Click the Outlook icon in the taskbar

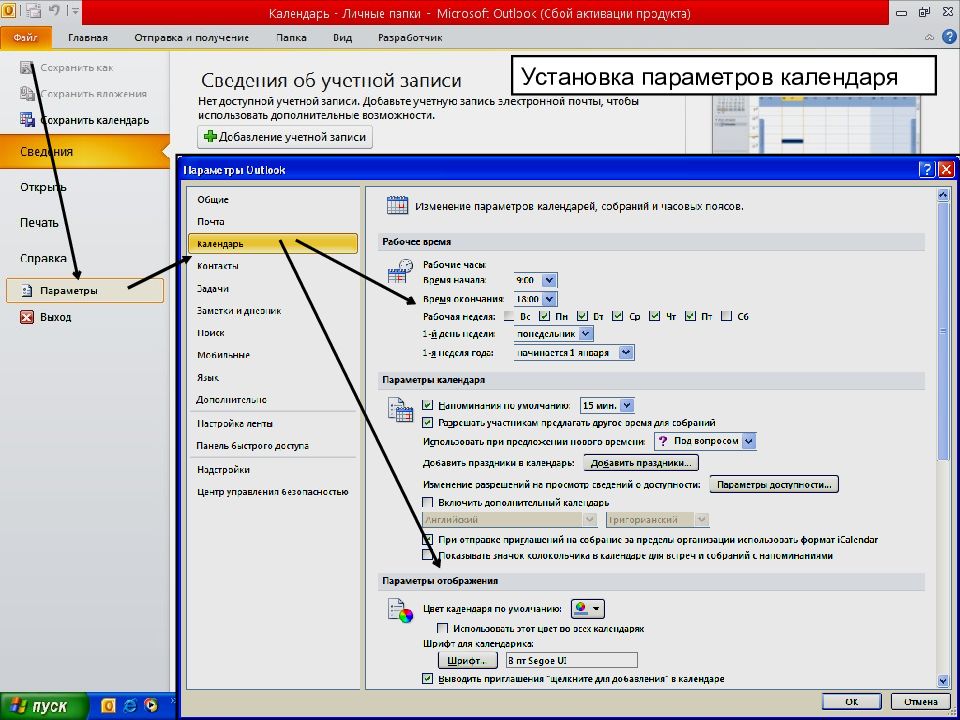coord(110,705)
